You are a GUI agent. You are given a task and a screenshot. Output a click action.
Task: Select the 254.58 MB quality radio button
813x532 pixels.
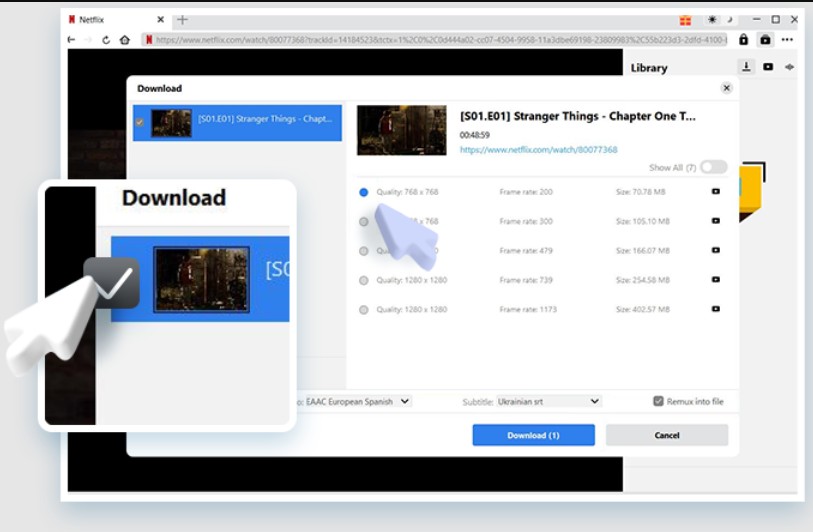pyautogui.click(x=363, y=281)
